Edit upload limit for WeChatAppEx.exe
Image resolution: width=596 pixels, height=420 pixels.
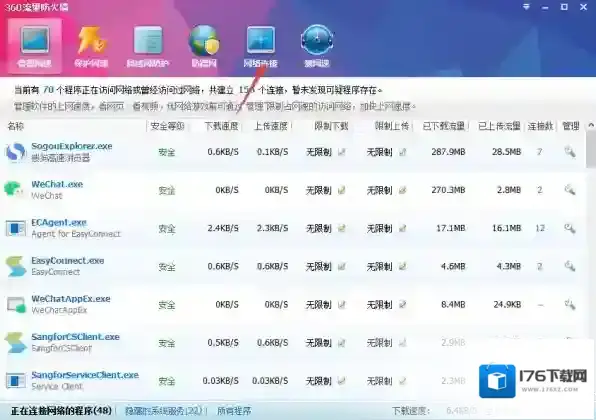[403, 304]
